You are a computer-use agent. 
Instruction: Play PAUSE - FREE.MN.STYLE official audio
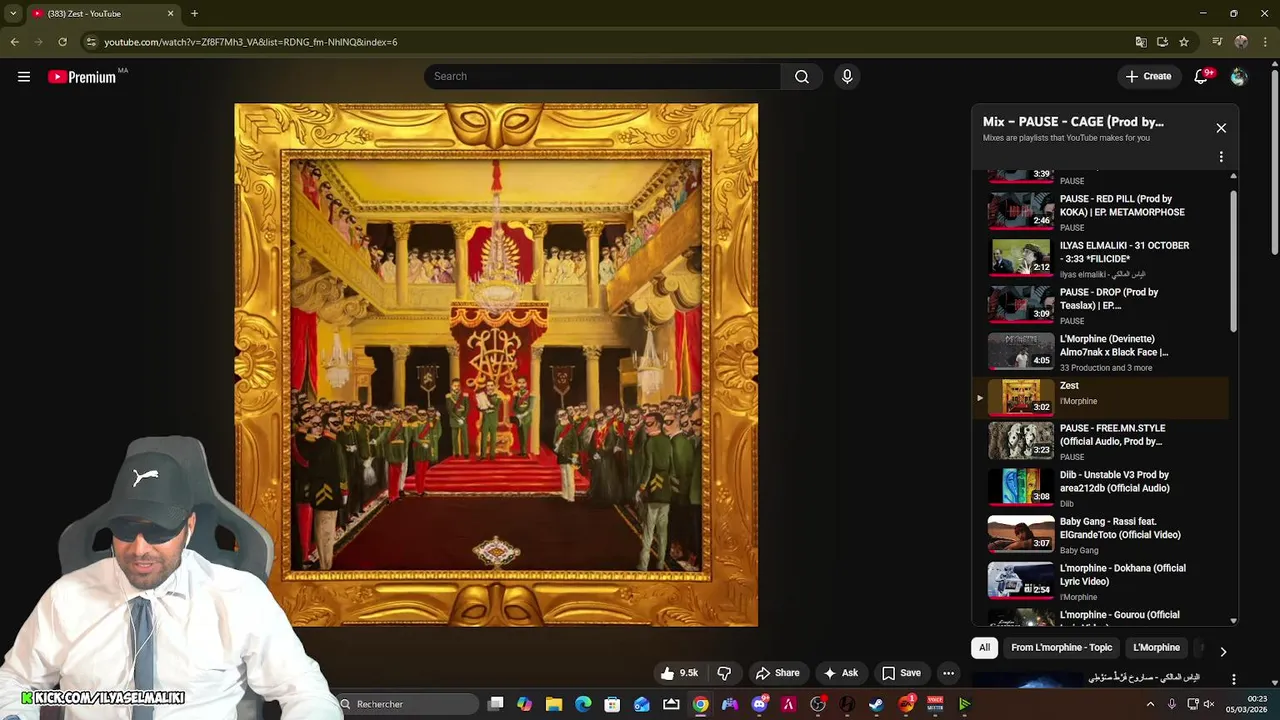coord(1100,442)
